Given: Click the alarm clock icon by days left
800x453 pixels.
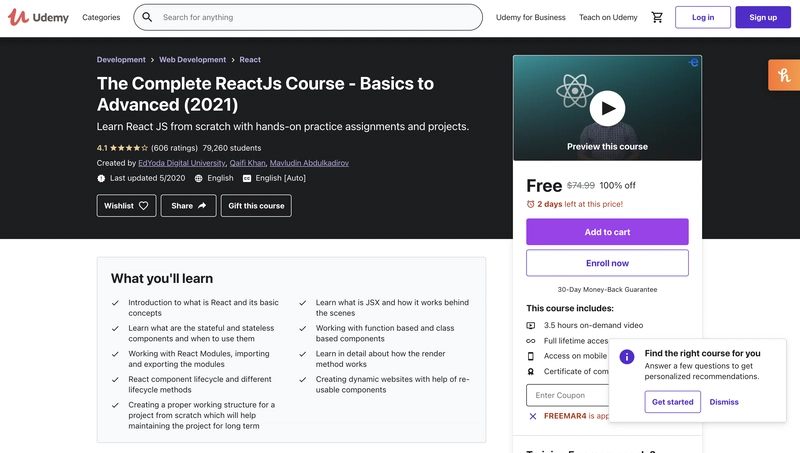Looking at the screenshot, I should point(531,204).
